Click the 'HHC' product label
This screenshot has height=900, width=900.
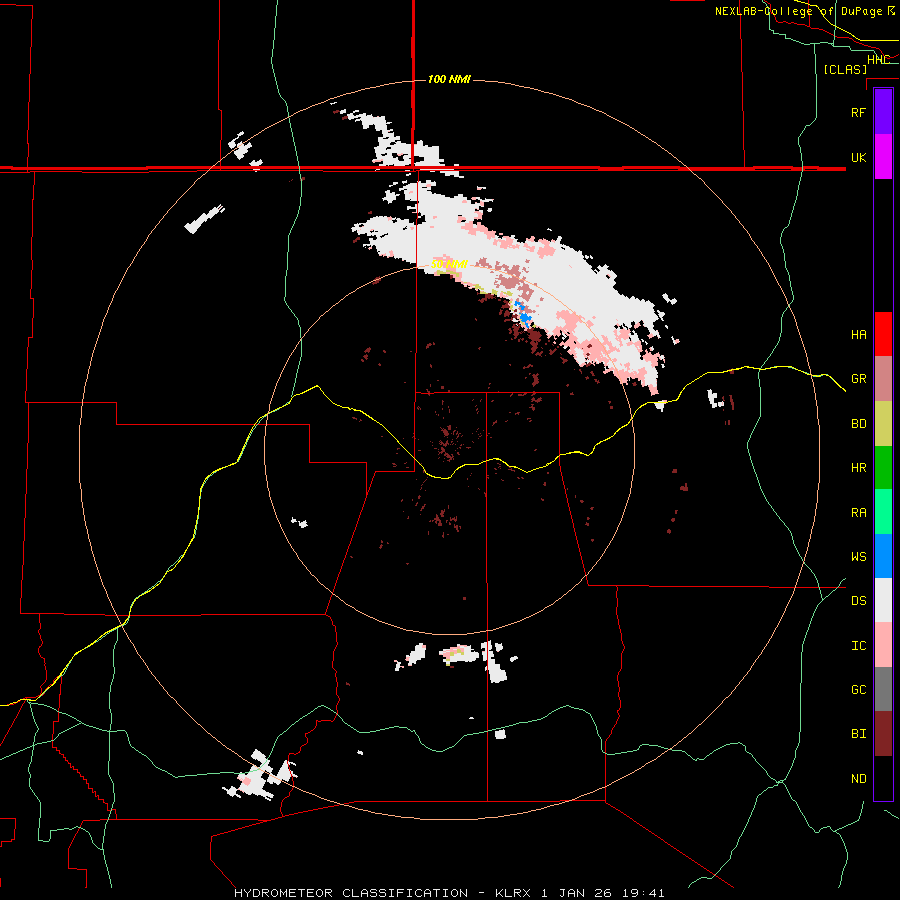[878, 60]
